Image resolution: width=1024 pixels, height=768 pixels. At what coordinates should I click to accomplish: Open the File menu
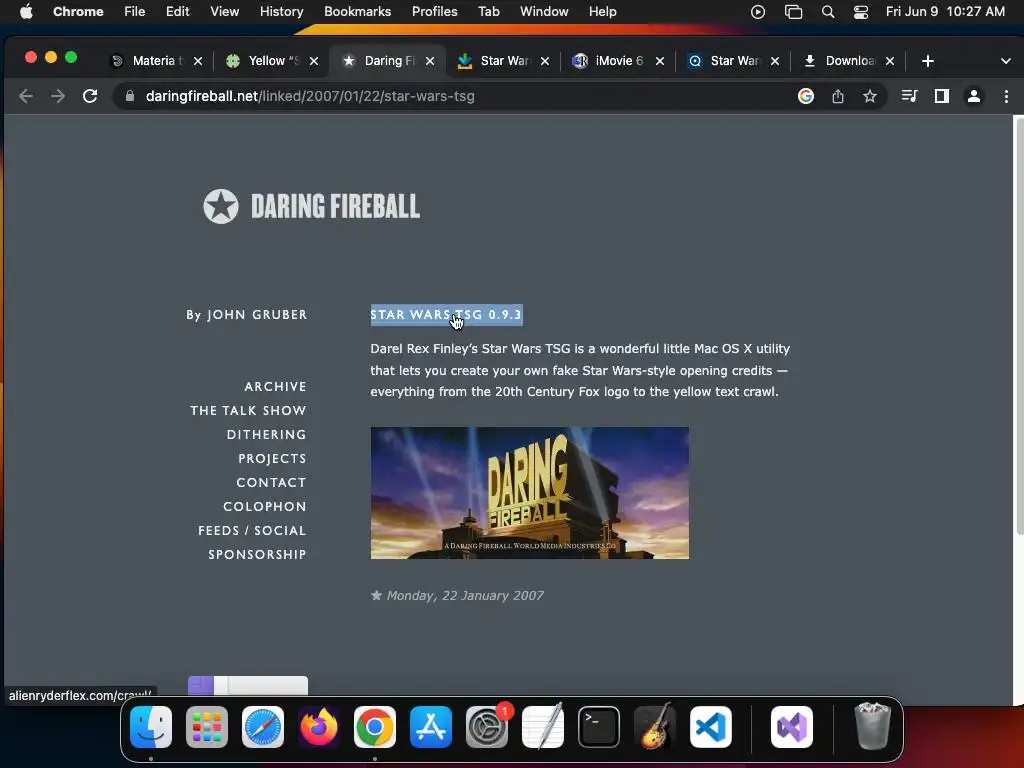(135, 12)
